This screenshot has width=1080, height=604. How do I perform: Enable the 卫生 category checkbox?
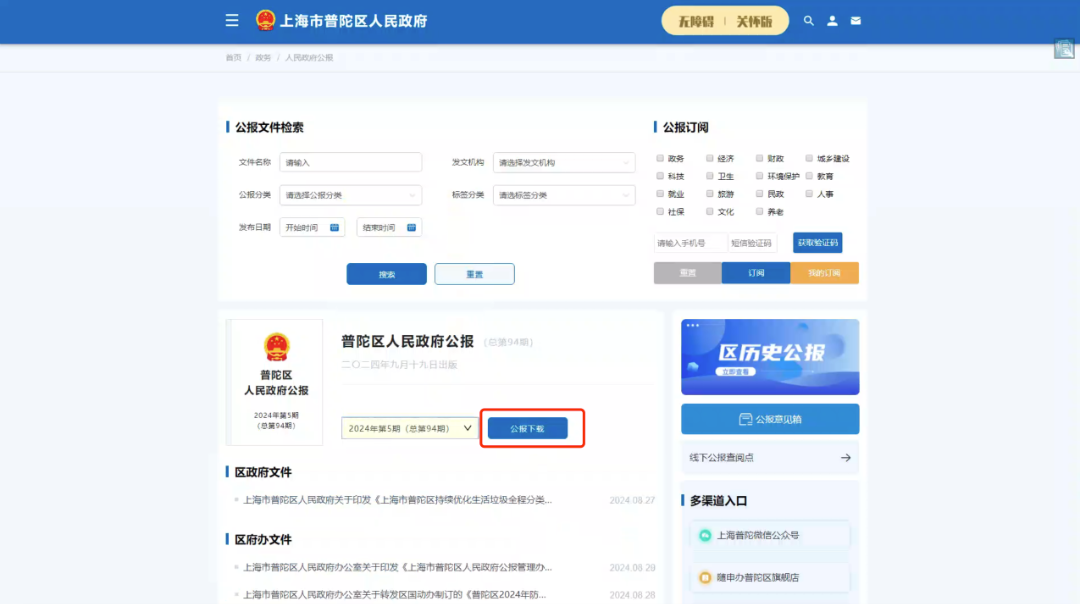coord(709,176)
